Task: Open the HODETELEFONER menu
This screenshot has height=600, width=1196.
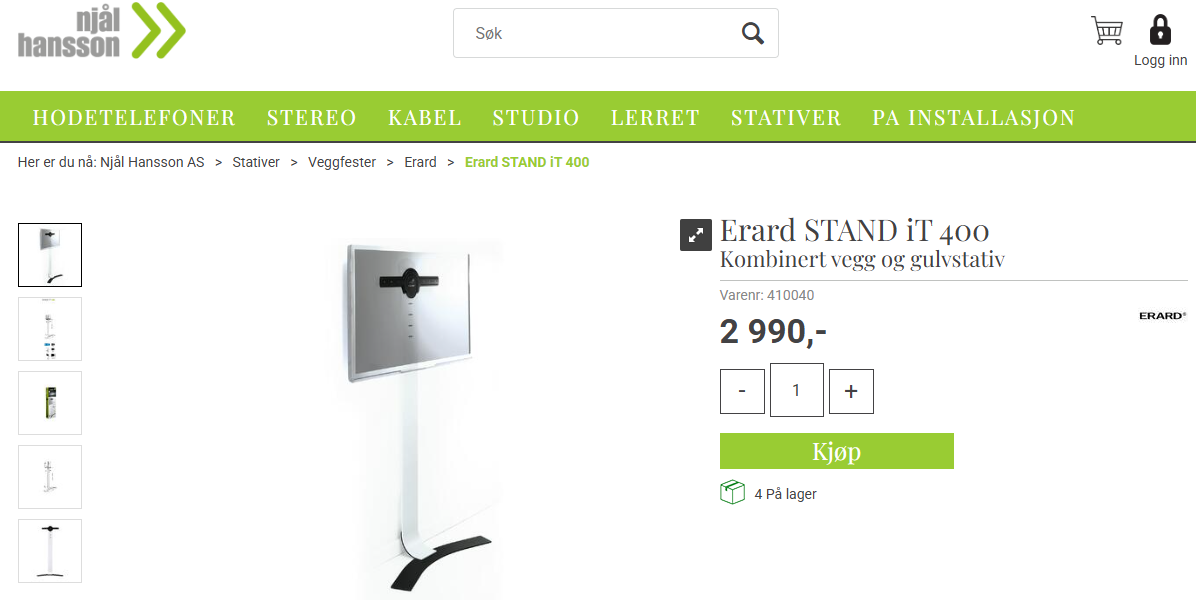Action: tap(134, 117)
